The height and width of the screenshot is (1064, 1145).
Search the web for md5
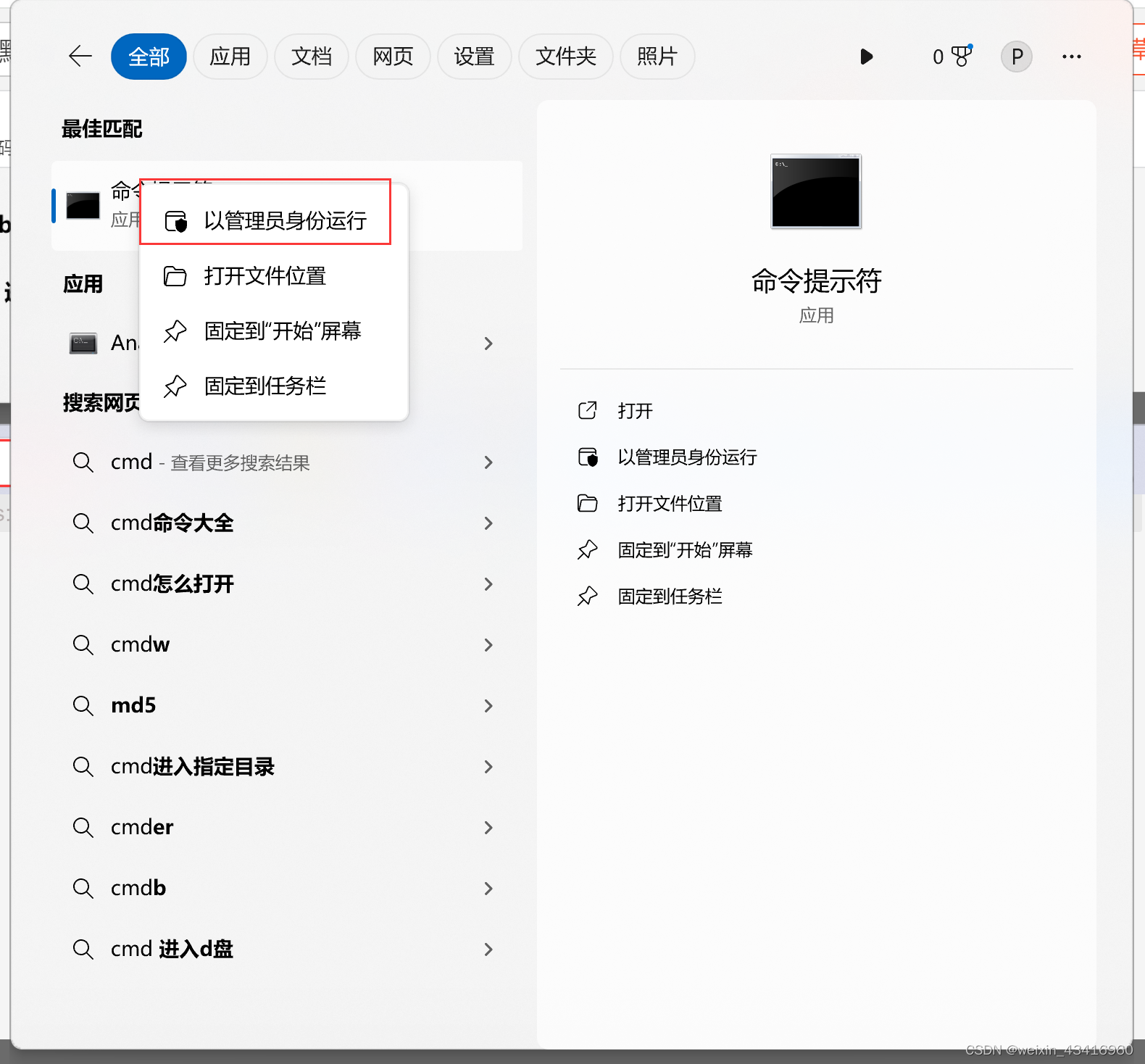point(287,706)
